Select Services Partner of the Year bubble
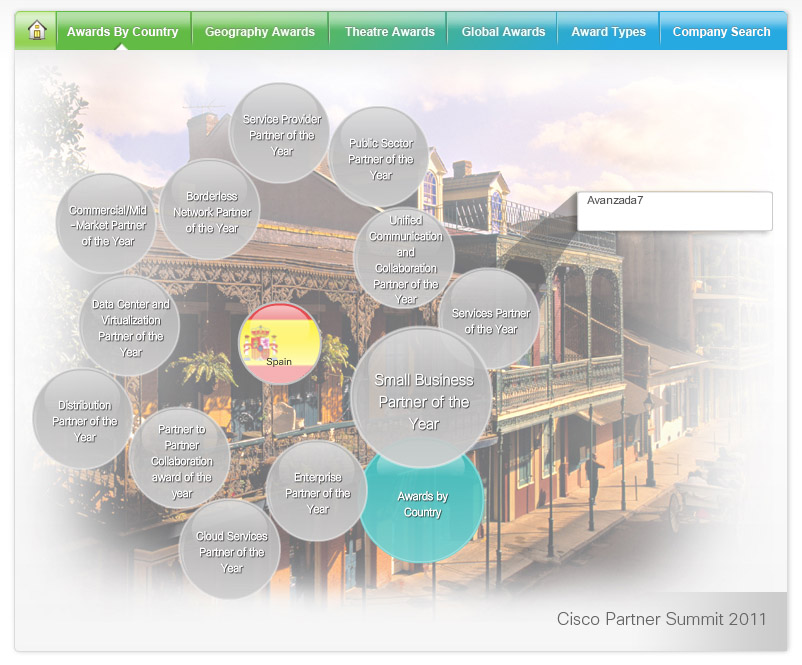 point(490,320)
